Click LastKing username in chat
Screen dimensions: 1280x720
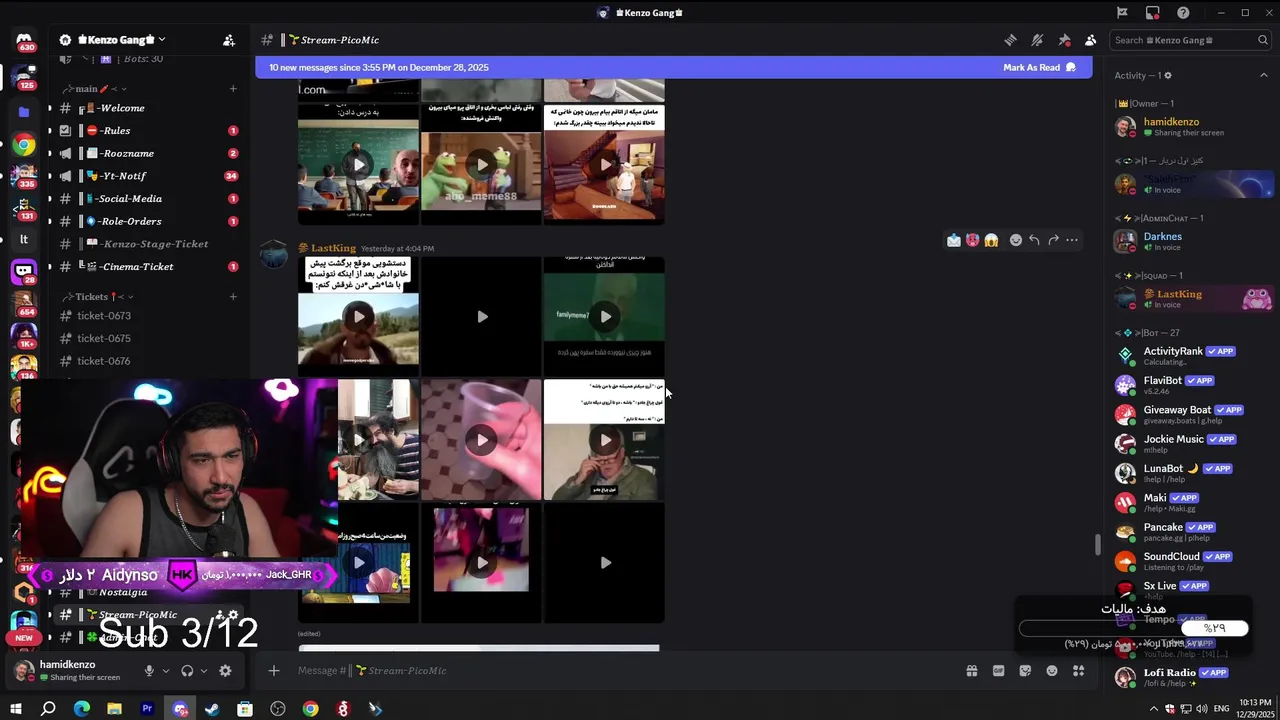click(333, 248)
